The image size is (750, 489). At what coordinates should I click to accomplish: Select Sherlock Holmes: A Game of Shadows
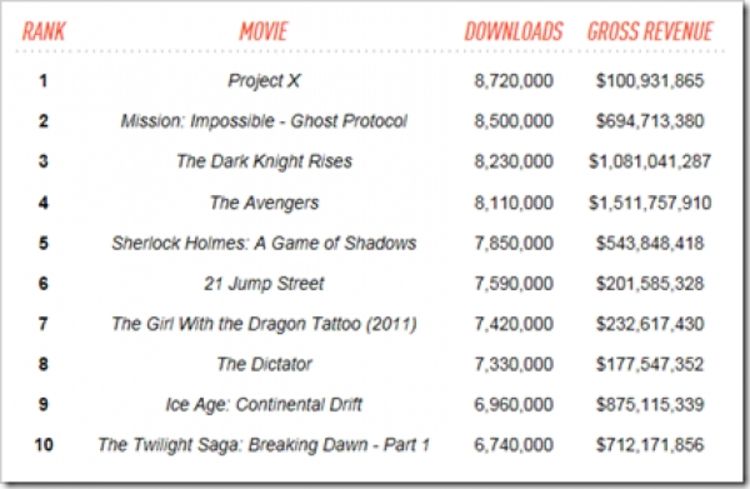(x=264, y=243)
